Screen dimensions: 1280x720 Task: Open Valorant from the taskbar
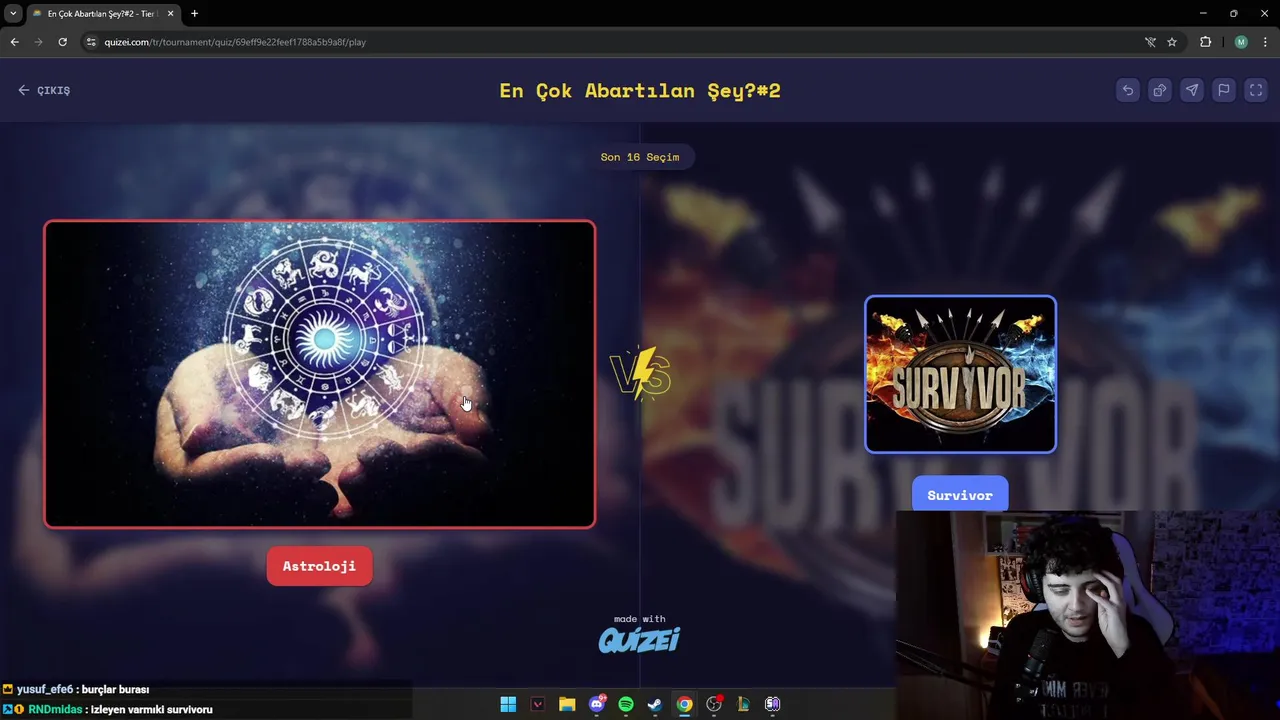click(x=537, y=704)
